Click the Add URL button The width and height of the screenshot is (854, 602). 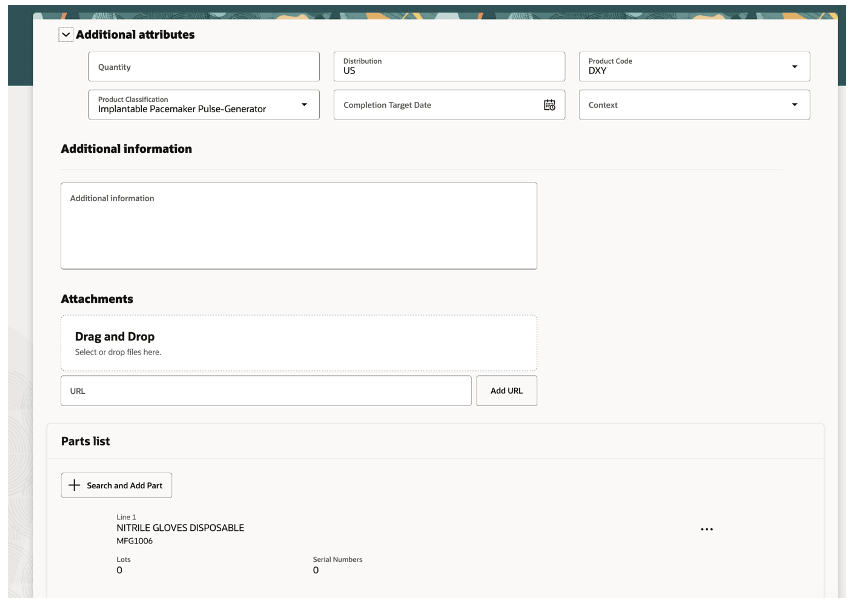pyautogui.click(x=507, y=391)
